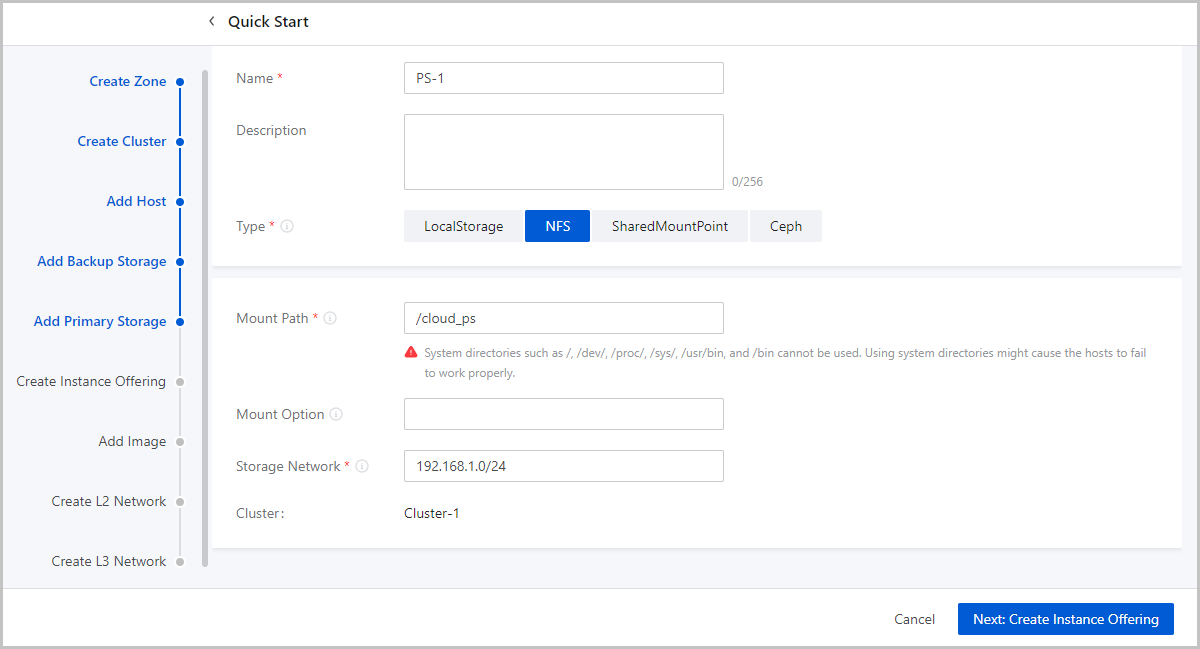Open the Add Backup Storage step

click(101, 262)
